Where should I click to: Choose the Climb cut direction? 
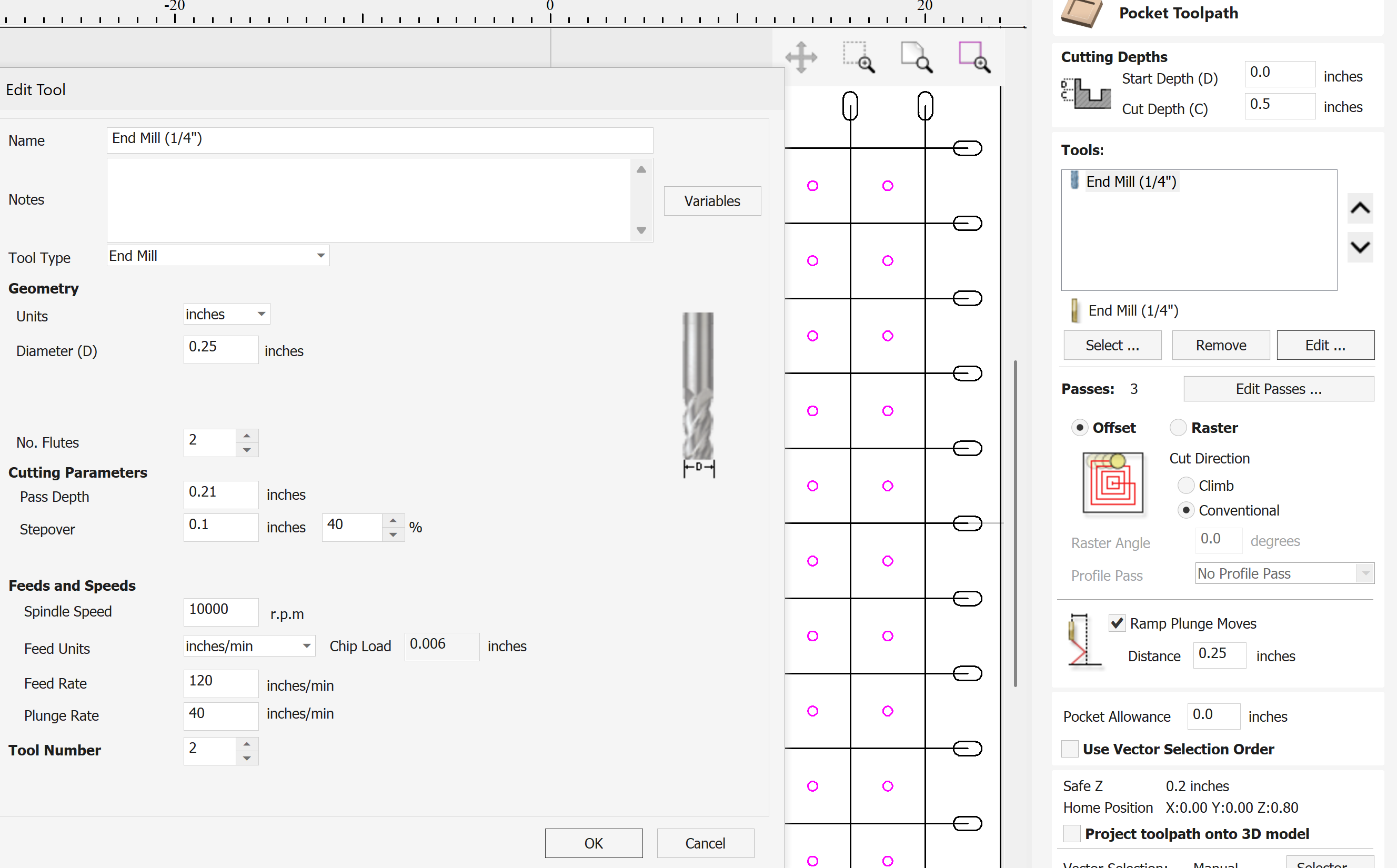pos(1185,486)
